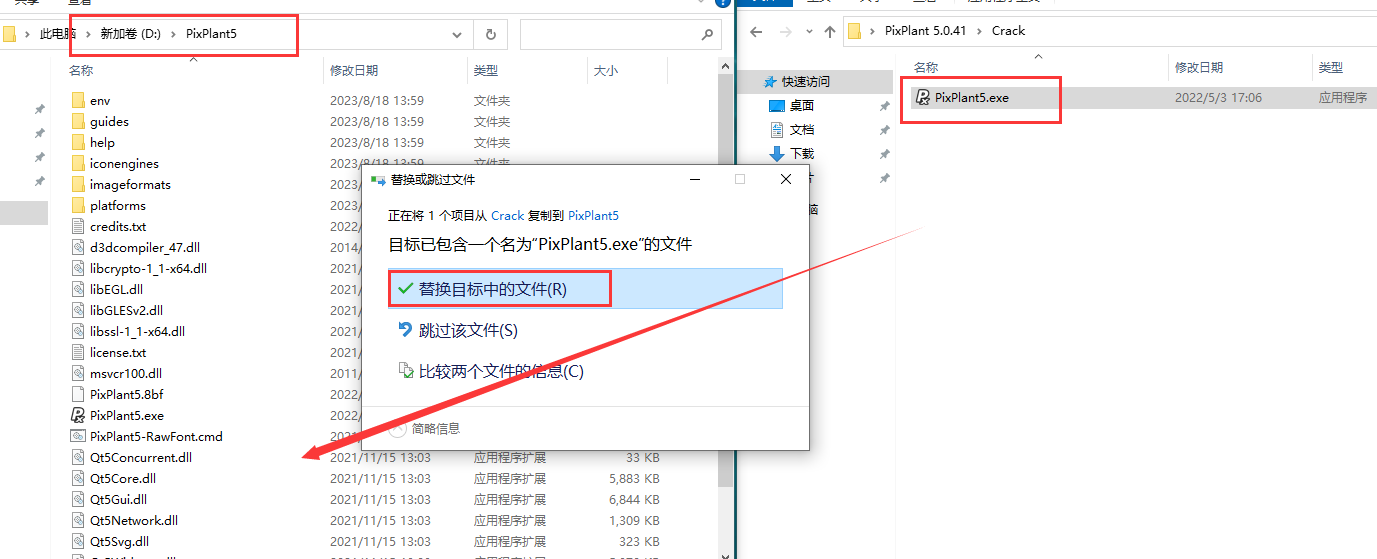Screen dimensions: 1377x559
Task: Click the 1,309 KB size cell
Action: [x=634, y=520]
